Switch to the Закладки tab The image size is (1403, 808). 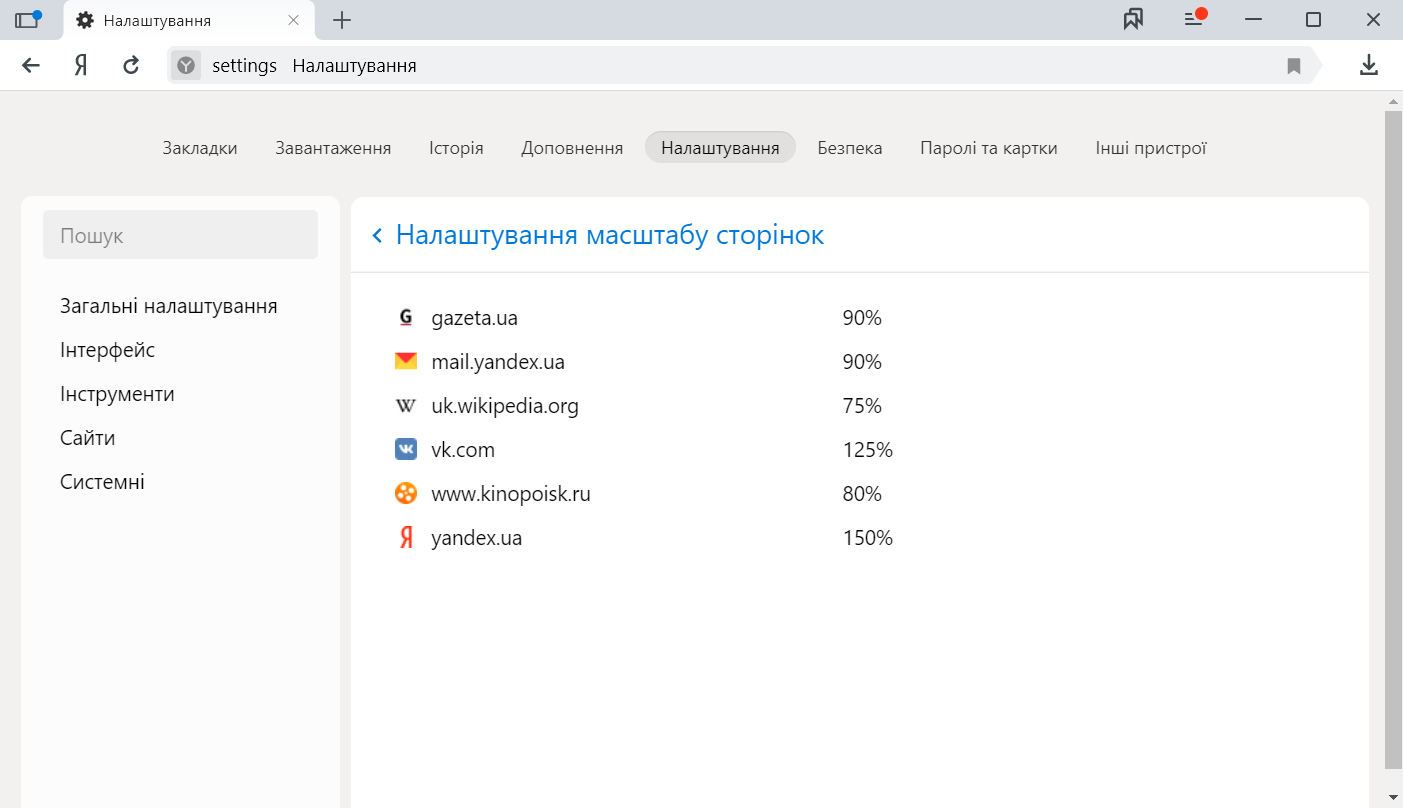[x=200, y=148]
